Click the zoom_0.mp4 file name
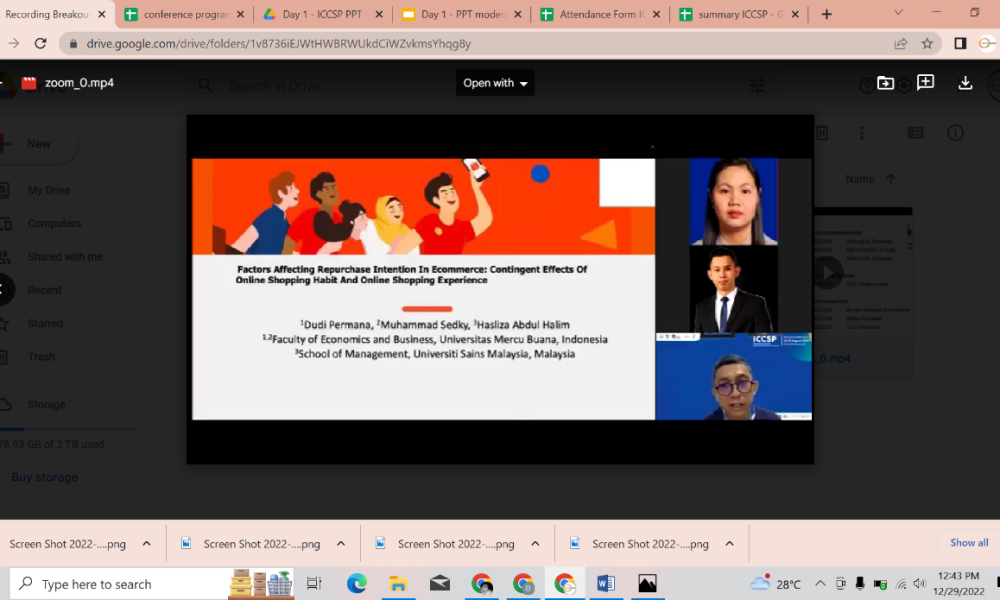The width and height of the screenshot is (1000, 600). pos(79,83)
